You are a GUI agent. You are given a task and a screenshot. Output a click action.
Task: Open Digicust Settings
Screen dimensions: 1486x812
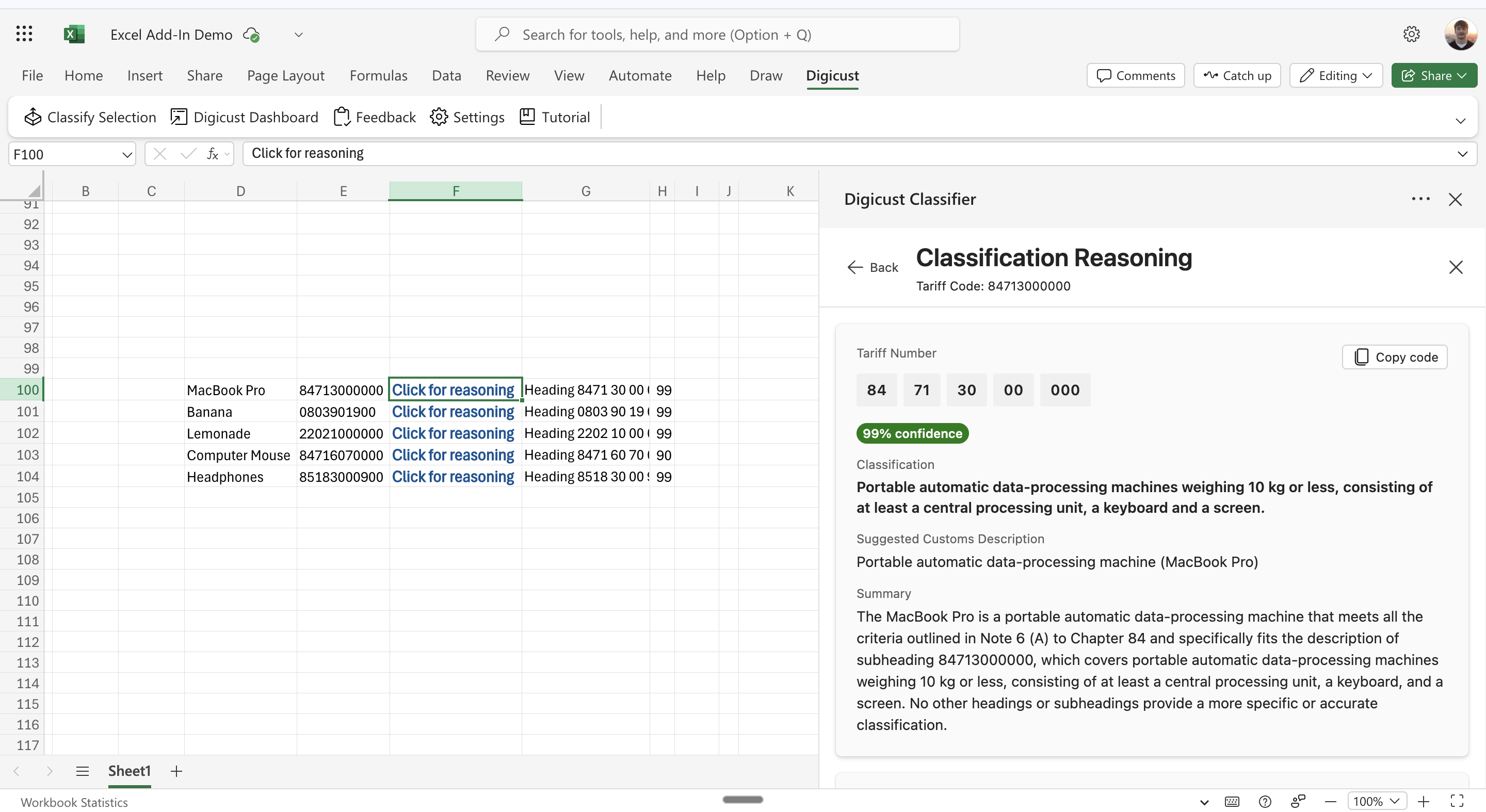(x=467, y=117)
